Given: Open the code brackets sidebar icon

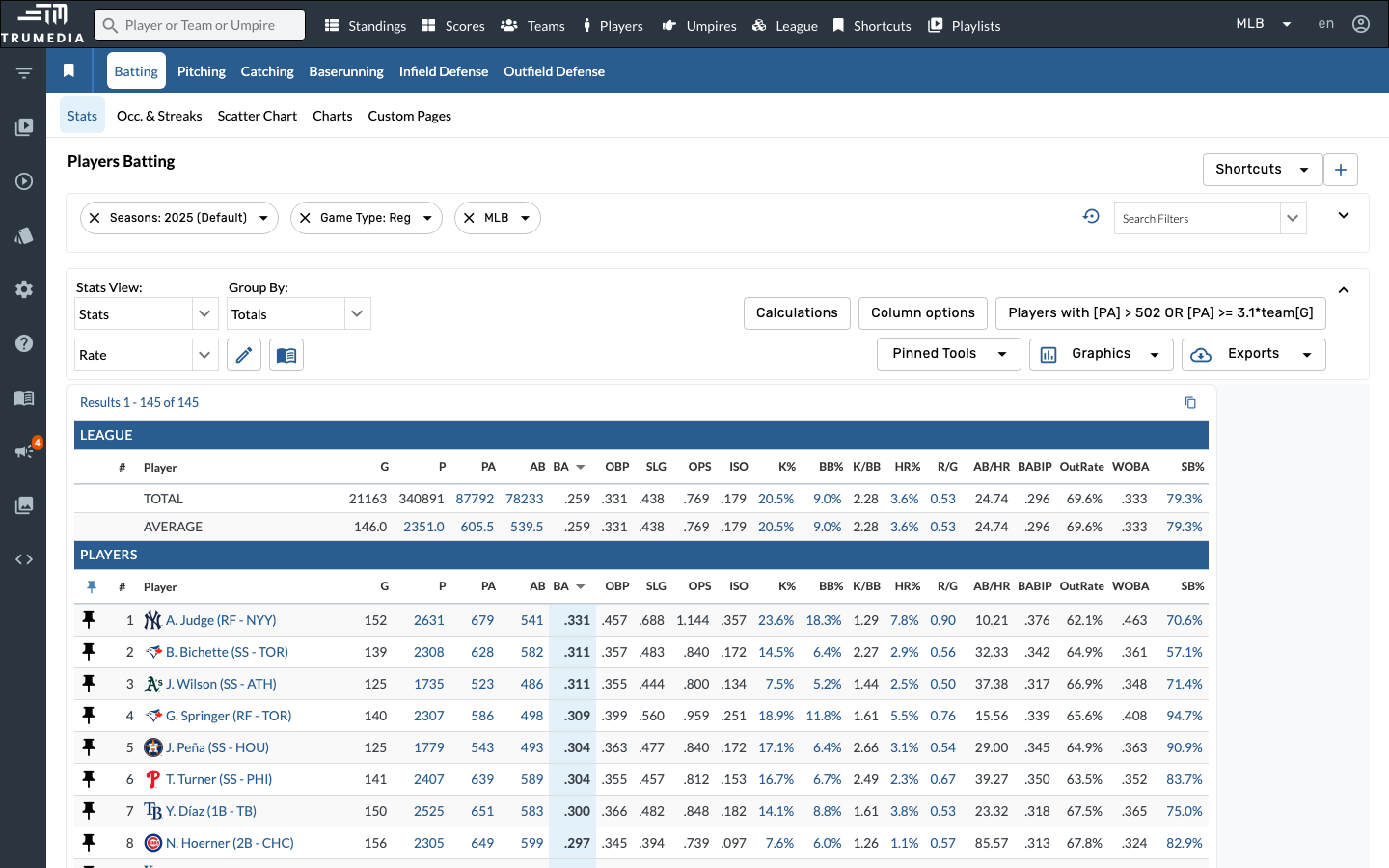Looking at the screenshot, I should [x=24, y=559].
